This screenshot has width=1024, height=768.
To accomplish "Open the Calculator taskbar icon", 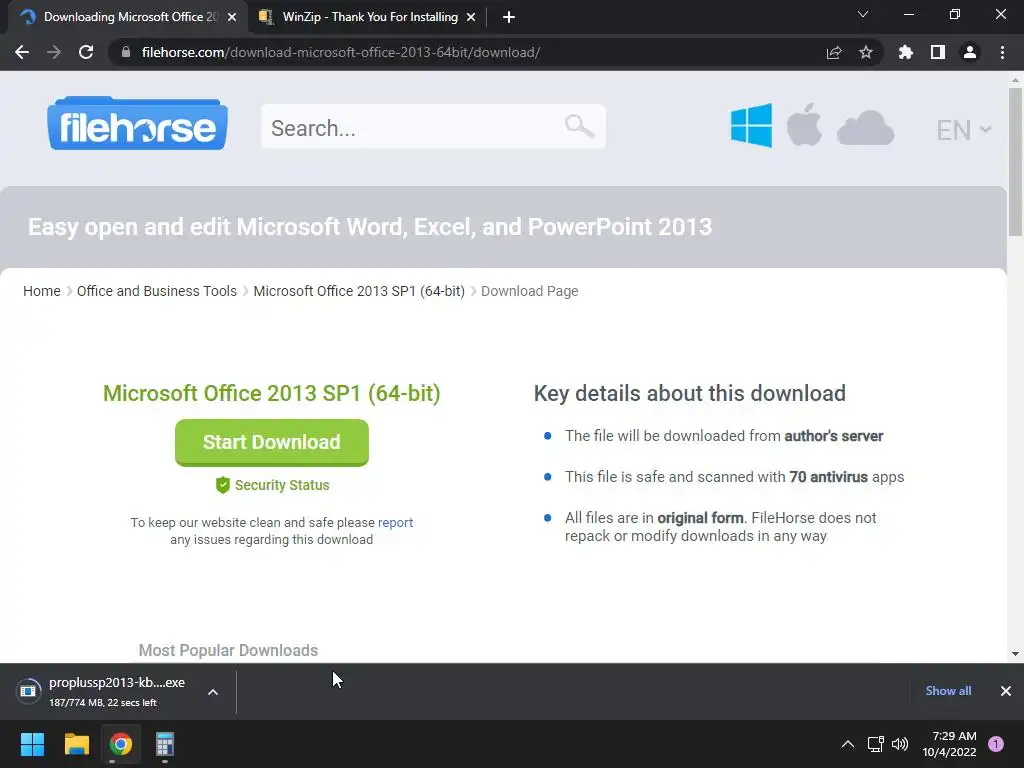I will (165, 744).
